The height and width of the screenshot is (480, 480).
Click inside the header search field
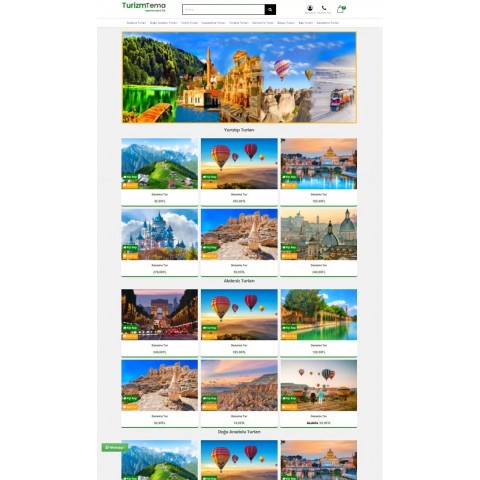pyautogui.click(x=224, y=10)
